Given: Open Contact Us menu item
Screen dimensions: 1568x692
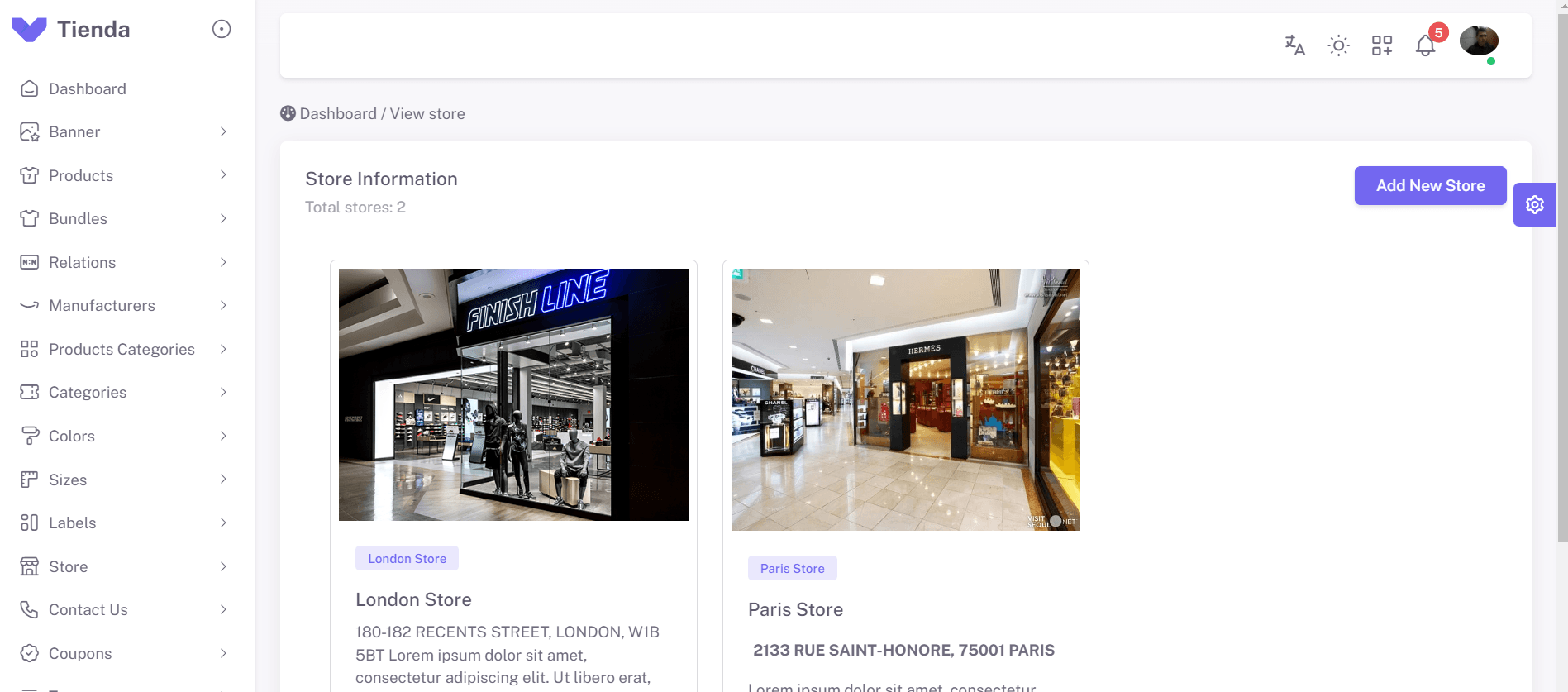Looking at the screenshot, I should click(x=88, y=610).
